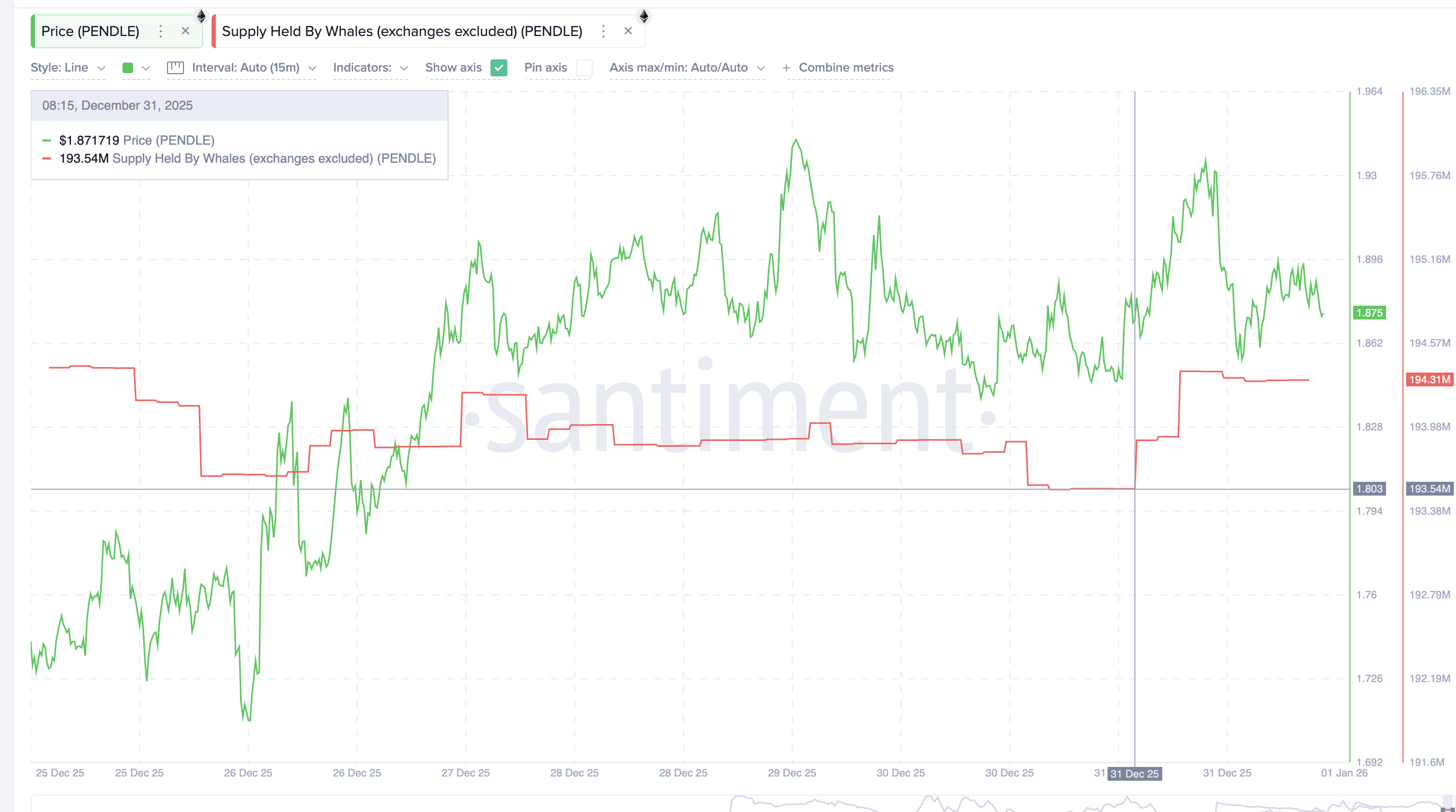This screenshot has width=1456, height=812.
Task: Click the plus icon beside Combine metrics
Action: pyautogui.click(x=786, y=67)
